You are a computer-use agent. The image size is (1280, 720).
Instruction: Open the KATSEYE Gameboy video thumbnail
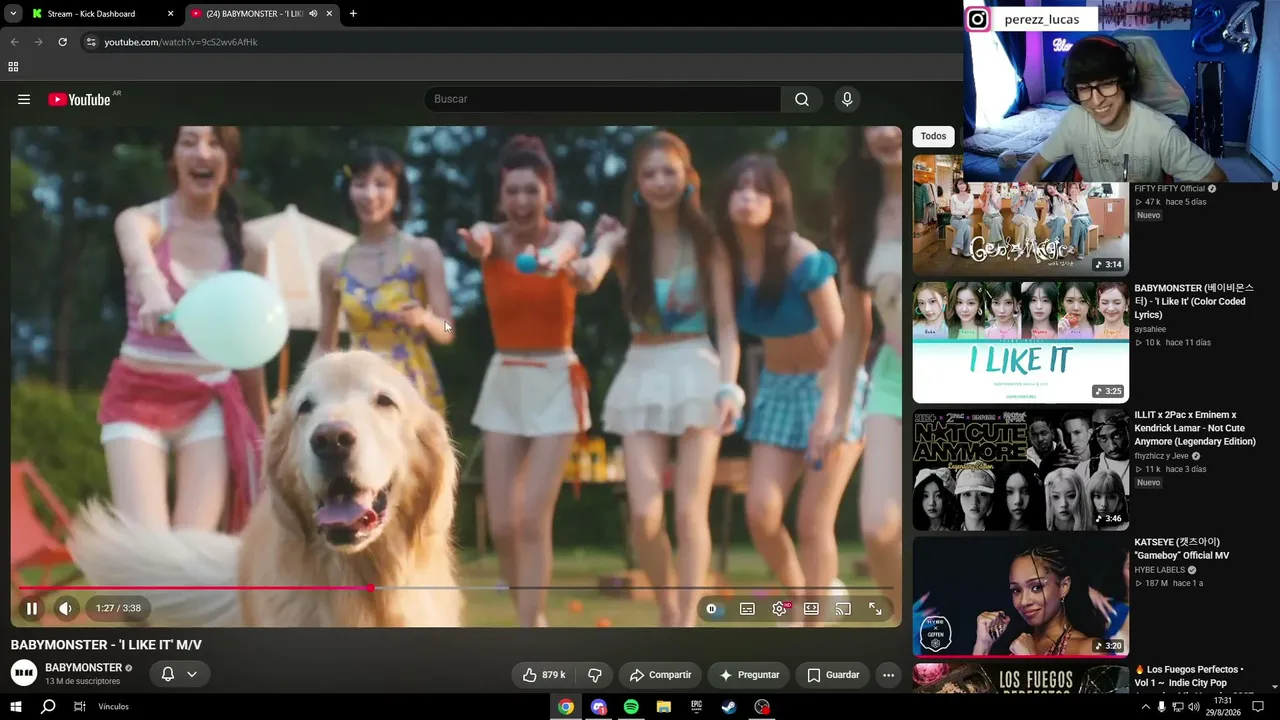1020,596
